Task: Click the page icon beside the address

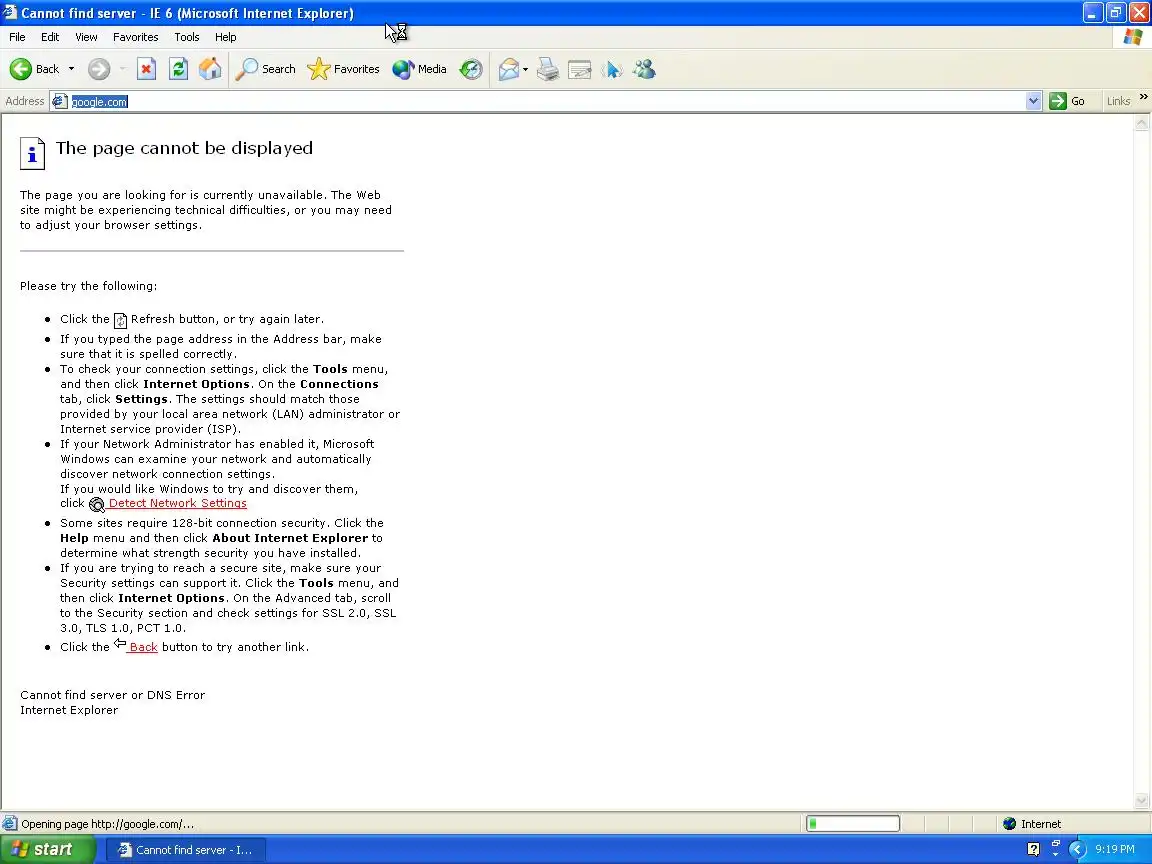Action: click(x=60, y=101)
